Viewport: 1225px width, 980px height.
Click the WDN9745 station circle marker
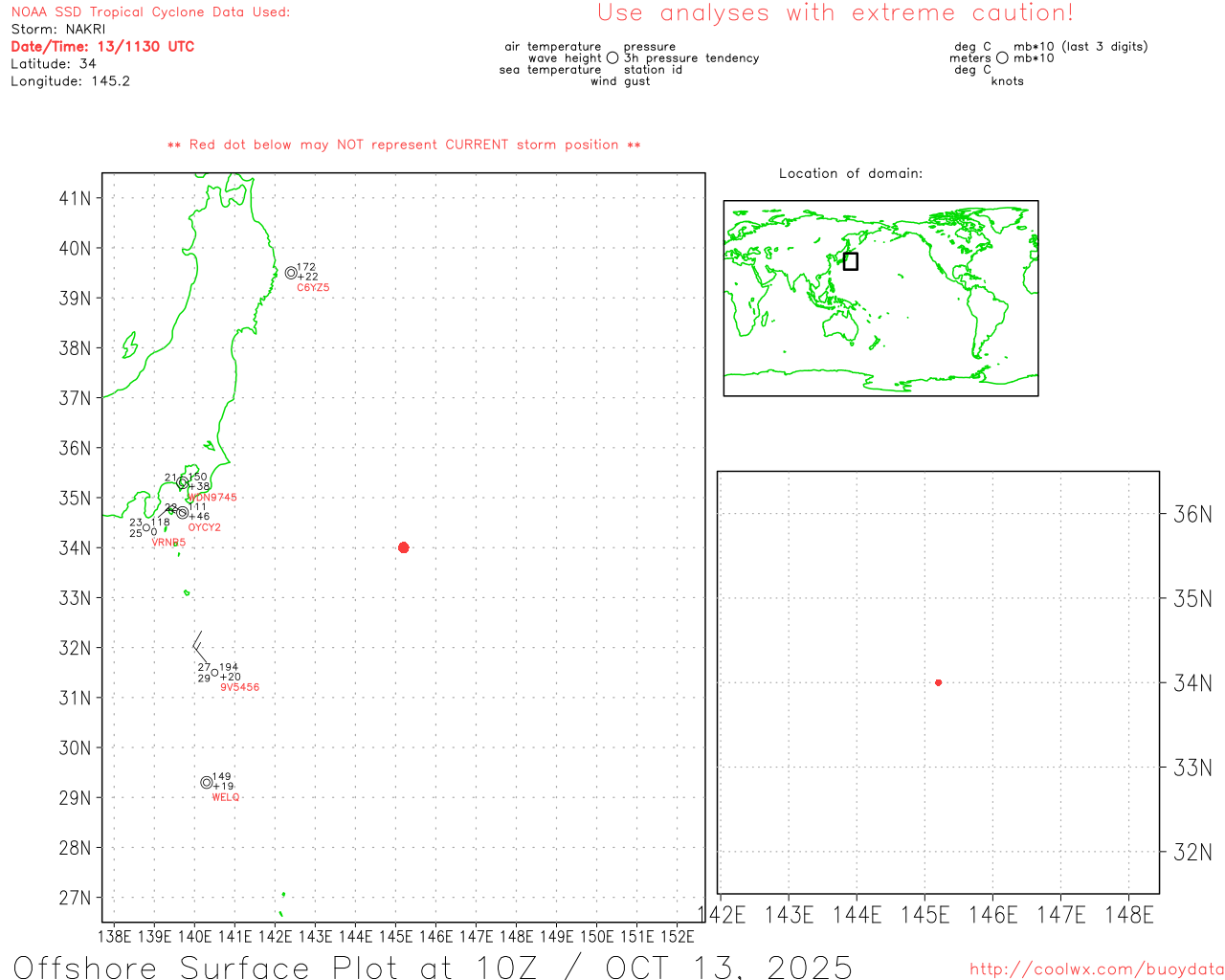(x=183, y=482)
